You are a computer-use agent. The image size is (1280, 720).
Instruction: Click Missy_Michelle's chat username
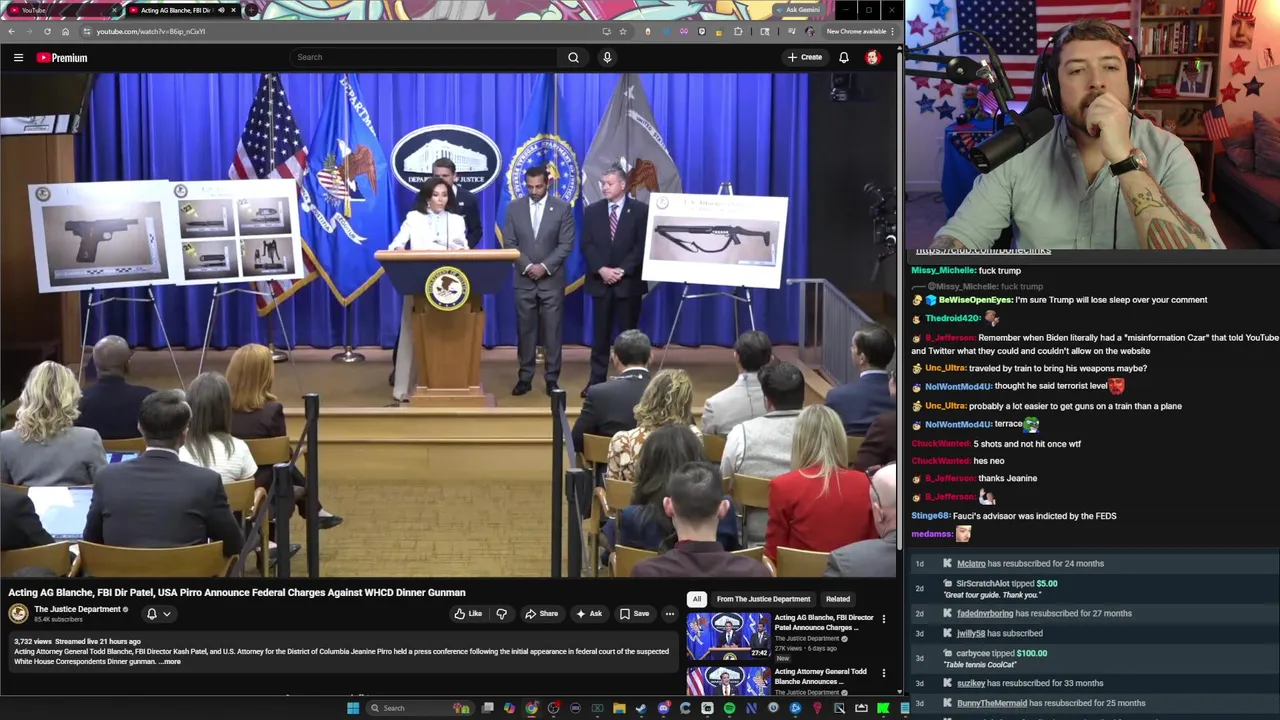(943, 270)
